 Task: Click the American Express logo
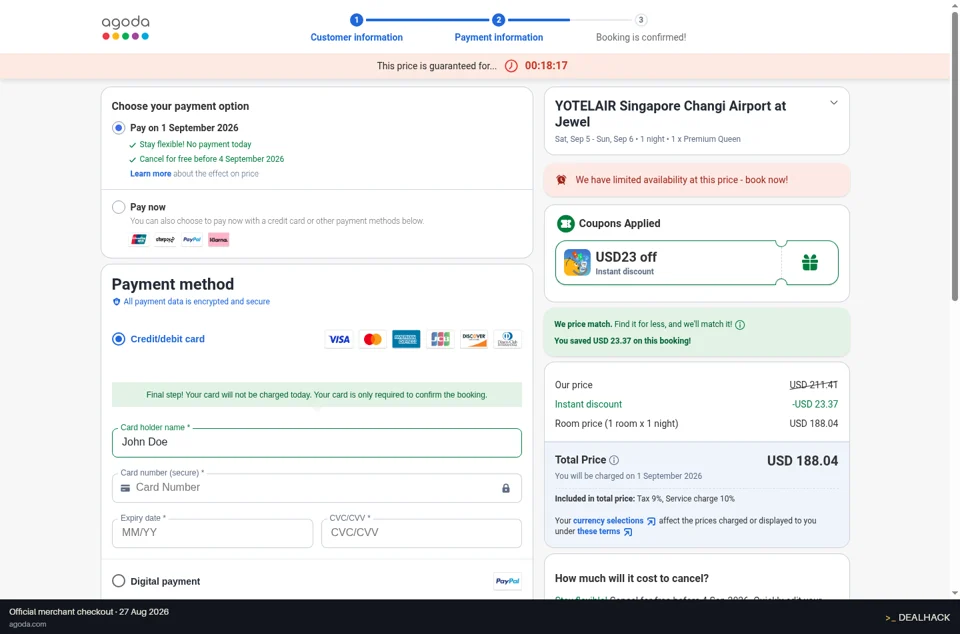(406, 339)
